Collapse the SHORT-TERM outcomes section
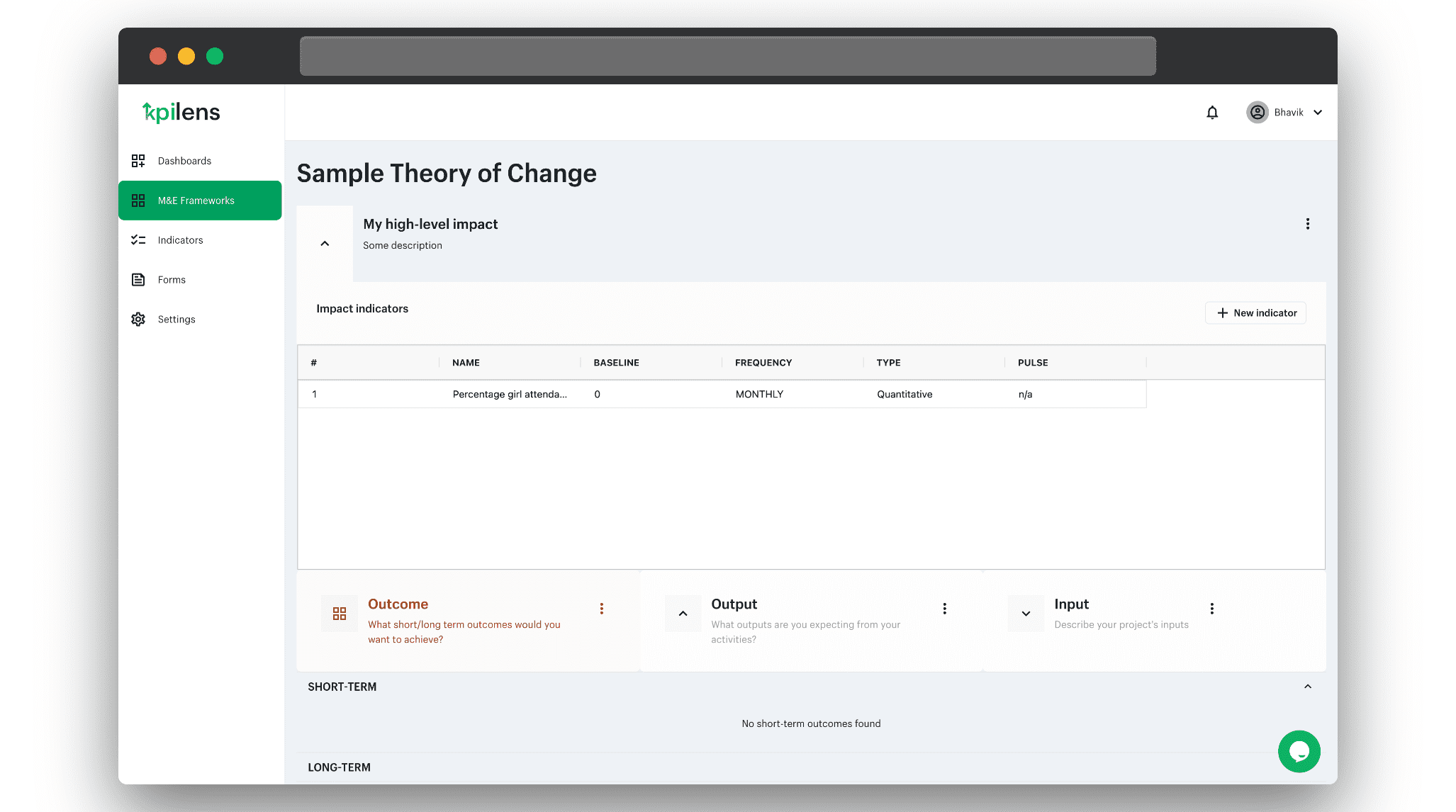1456x812 pixels. point(1308,687)
